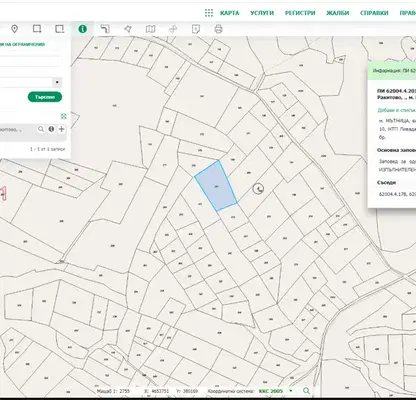Screen dimensions: 416x400
Task: Click the Съседи heading in info panel
Action: pos(386,182)
